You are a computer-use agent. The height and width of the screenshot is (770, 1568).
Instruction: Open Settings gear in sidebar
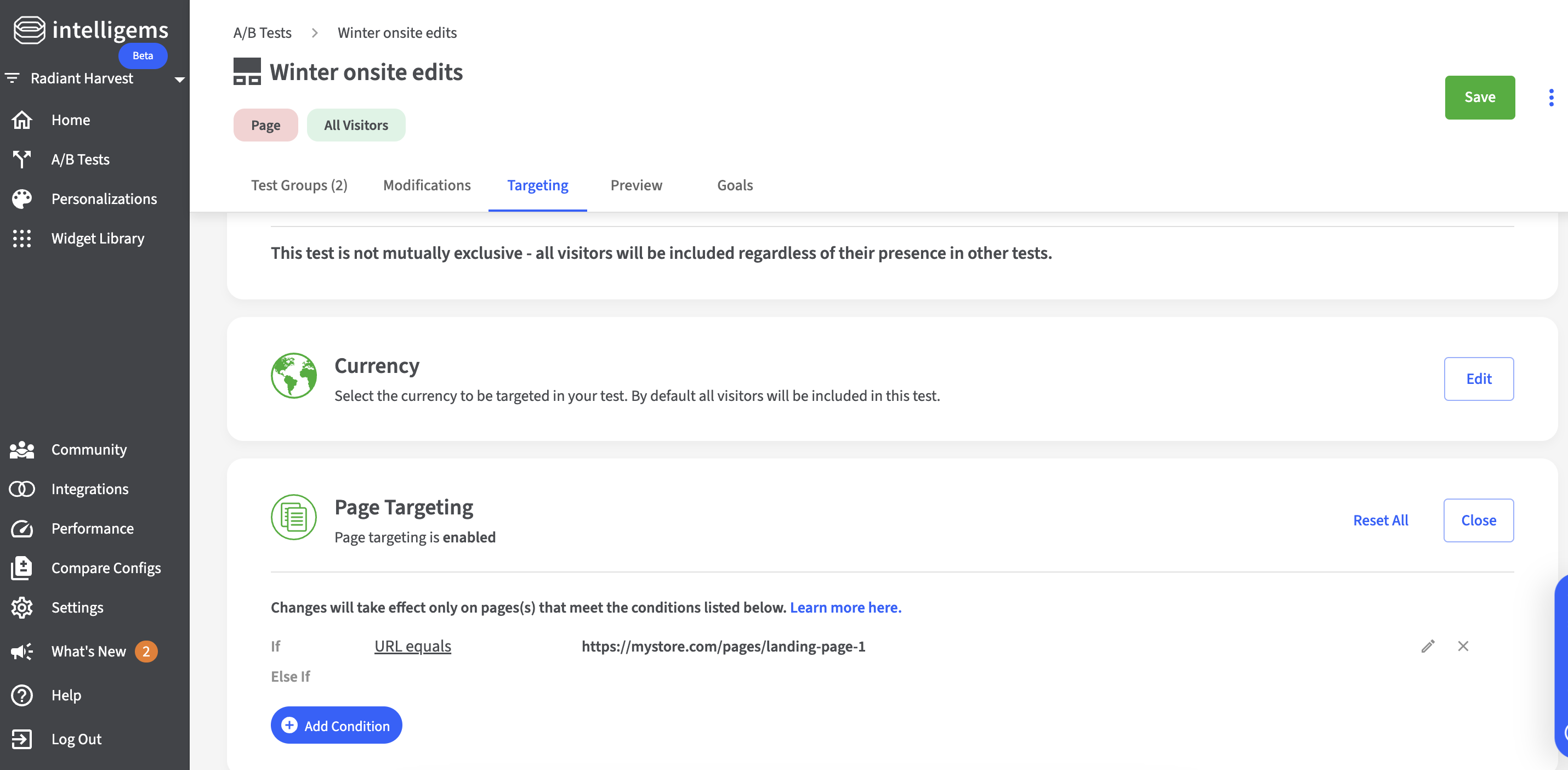pyautogui.click(x=22, y=608)
